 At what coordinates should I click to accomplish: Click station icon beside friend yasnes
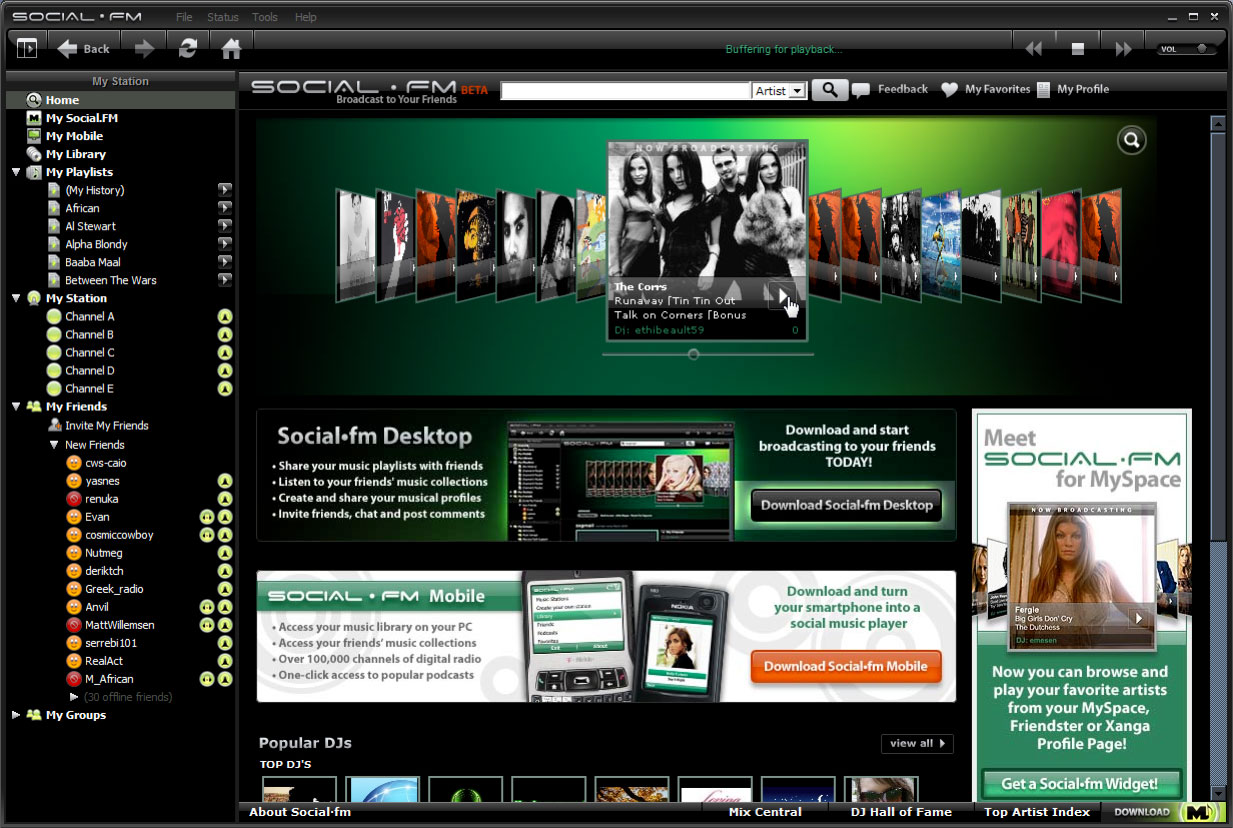tap(225, 481)
